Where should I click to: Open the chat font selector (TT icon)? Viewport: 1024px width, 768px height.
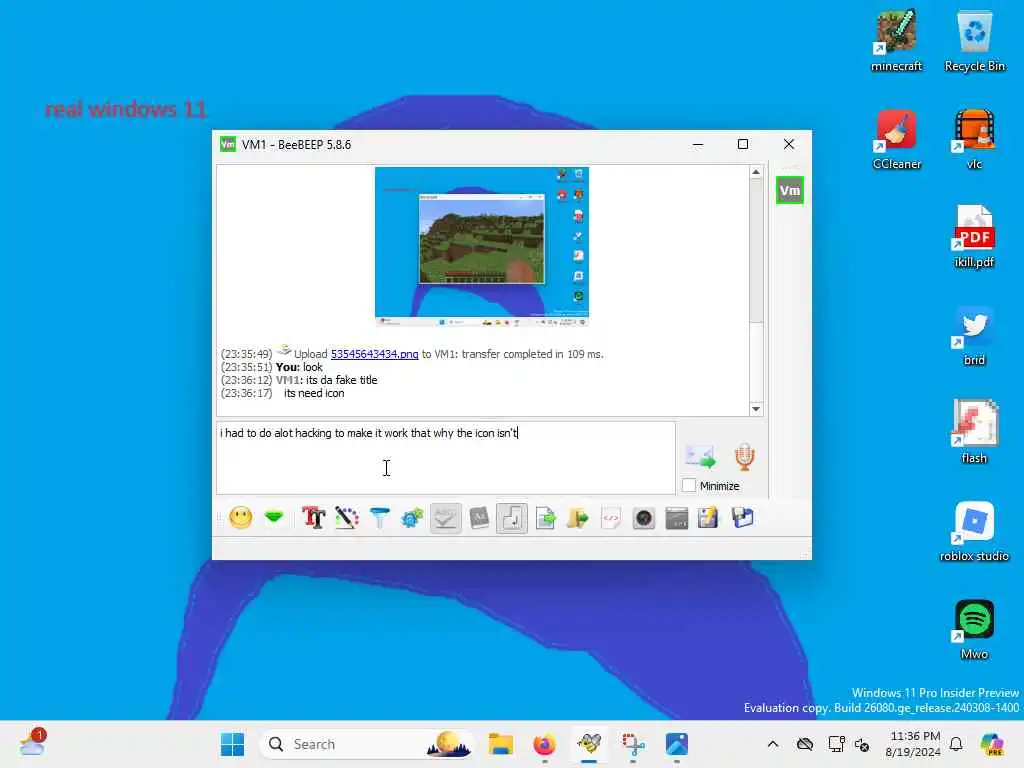[313, 519]
